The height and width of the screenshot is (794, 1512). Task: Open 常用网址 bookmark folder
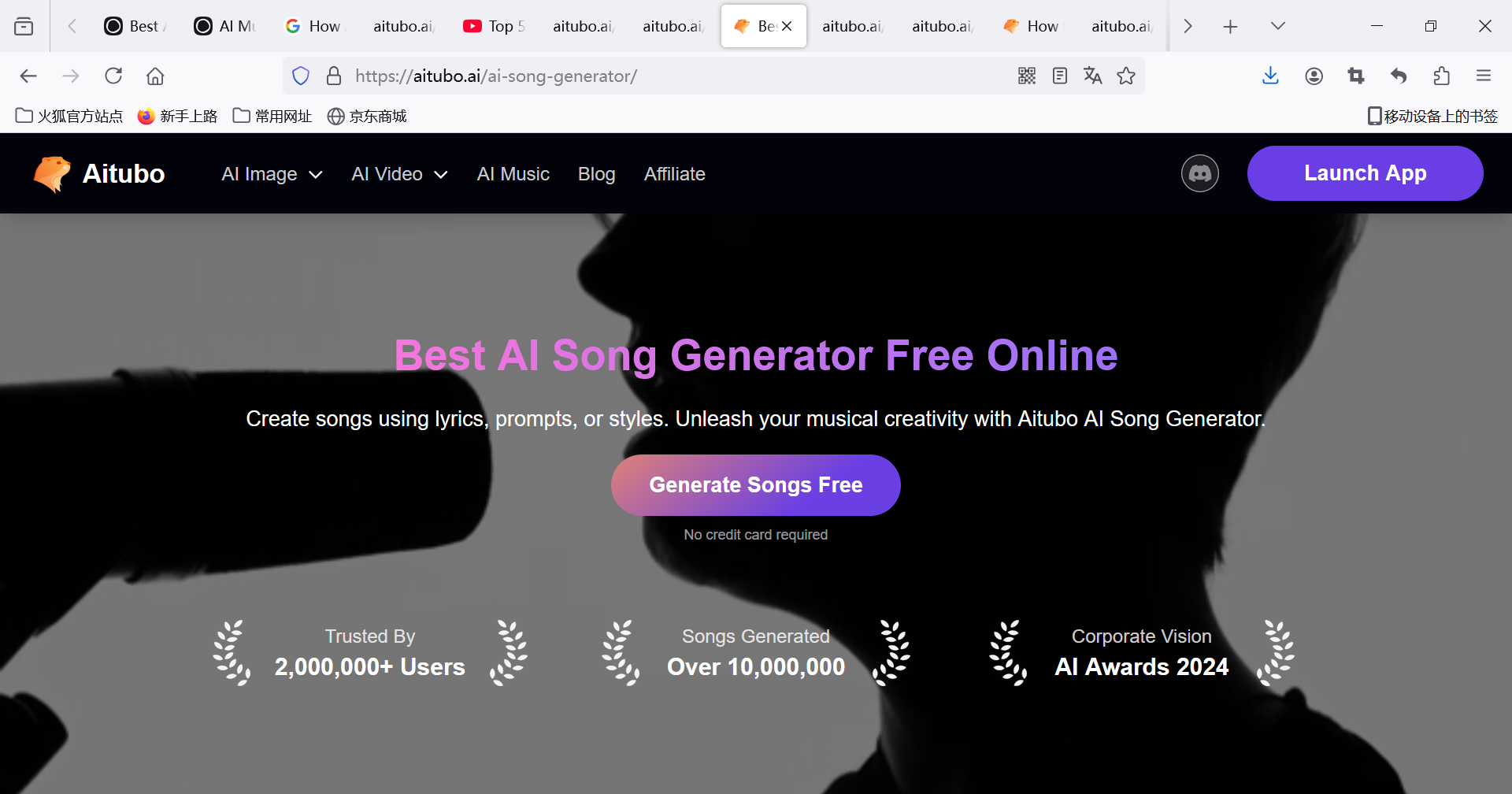pos(272,116)
